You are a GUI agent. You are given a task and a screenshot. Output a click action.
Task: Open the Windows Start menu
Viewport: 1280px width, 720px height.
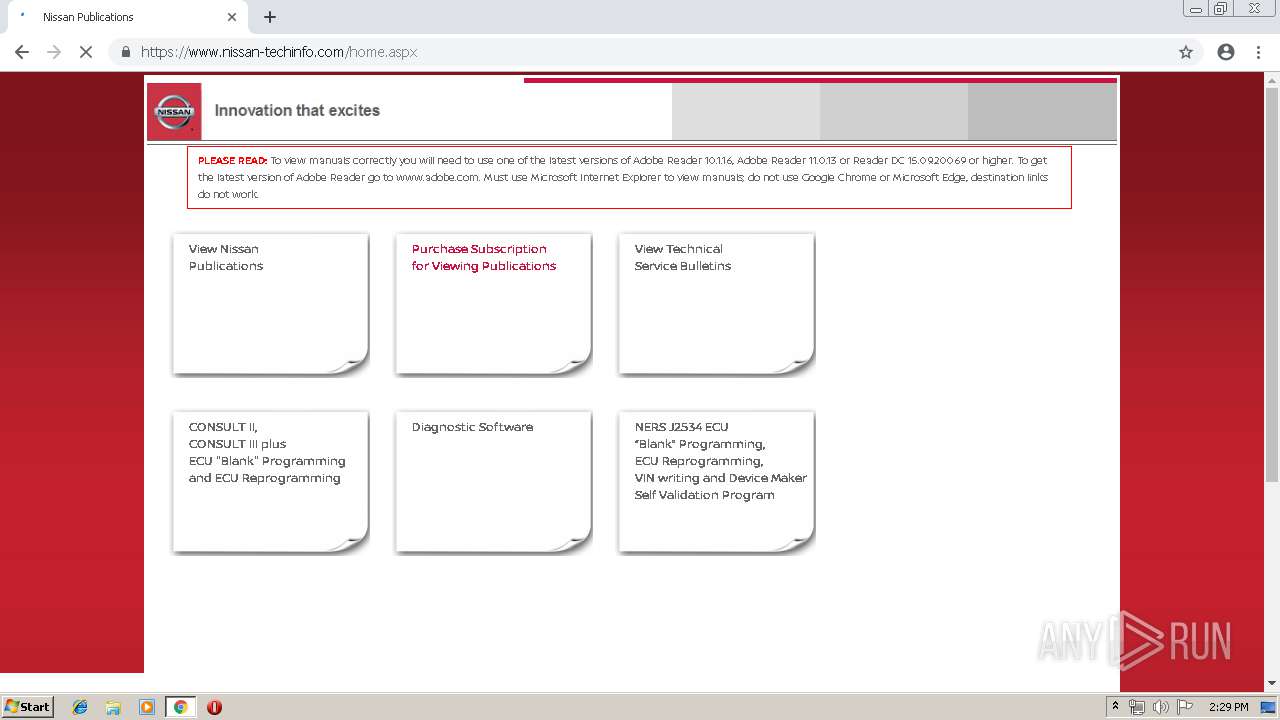tap(28, 707)
